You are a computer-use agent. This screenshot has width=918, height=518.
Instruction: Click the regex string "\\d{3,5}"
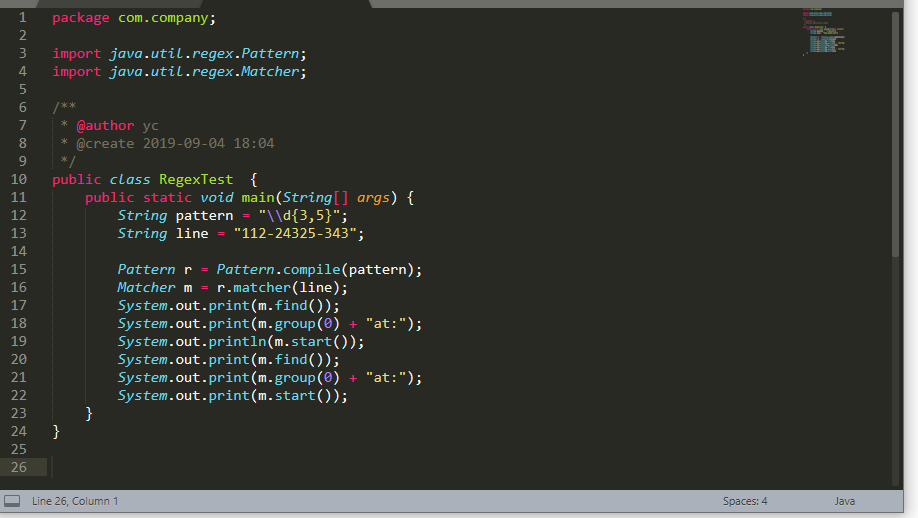(302, 215)
